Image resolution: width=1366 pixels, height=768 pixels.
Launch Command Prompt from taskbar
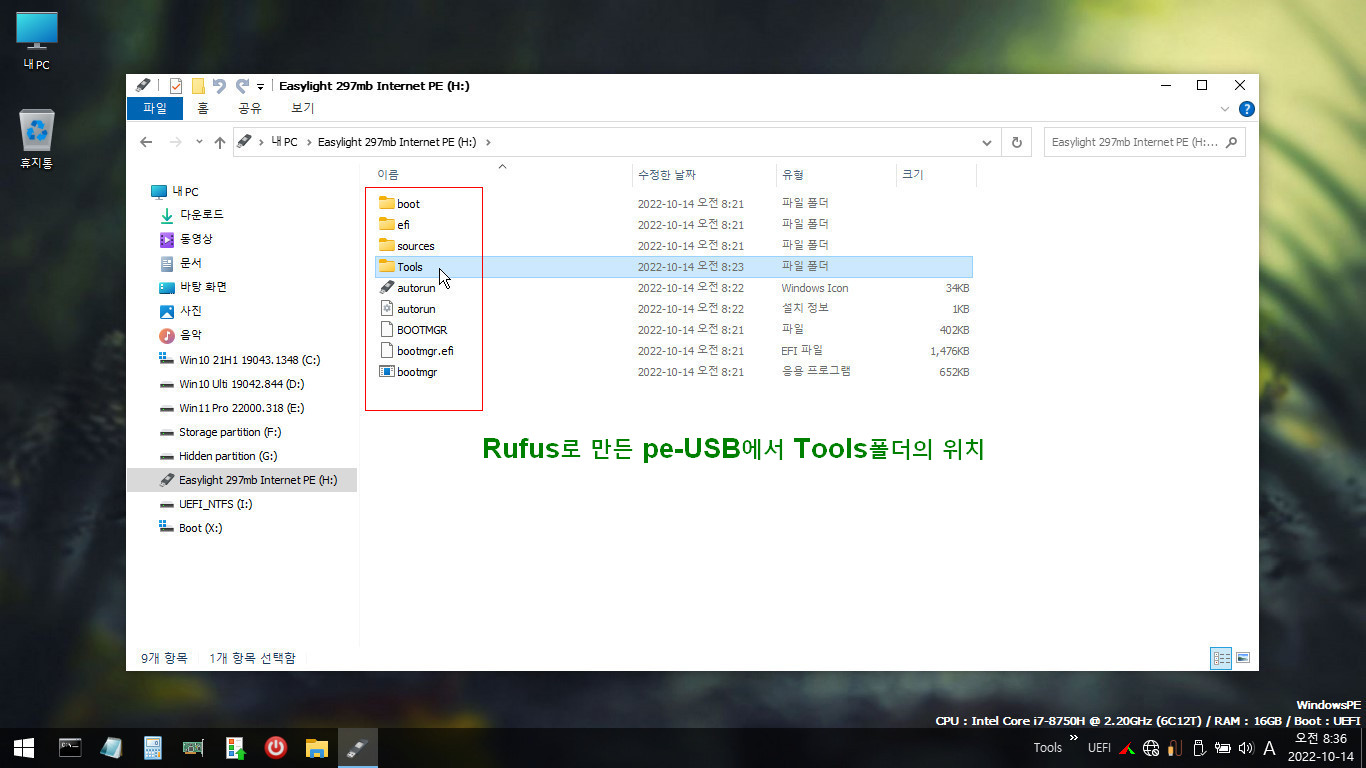[x=70, y=747]
